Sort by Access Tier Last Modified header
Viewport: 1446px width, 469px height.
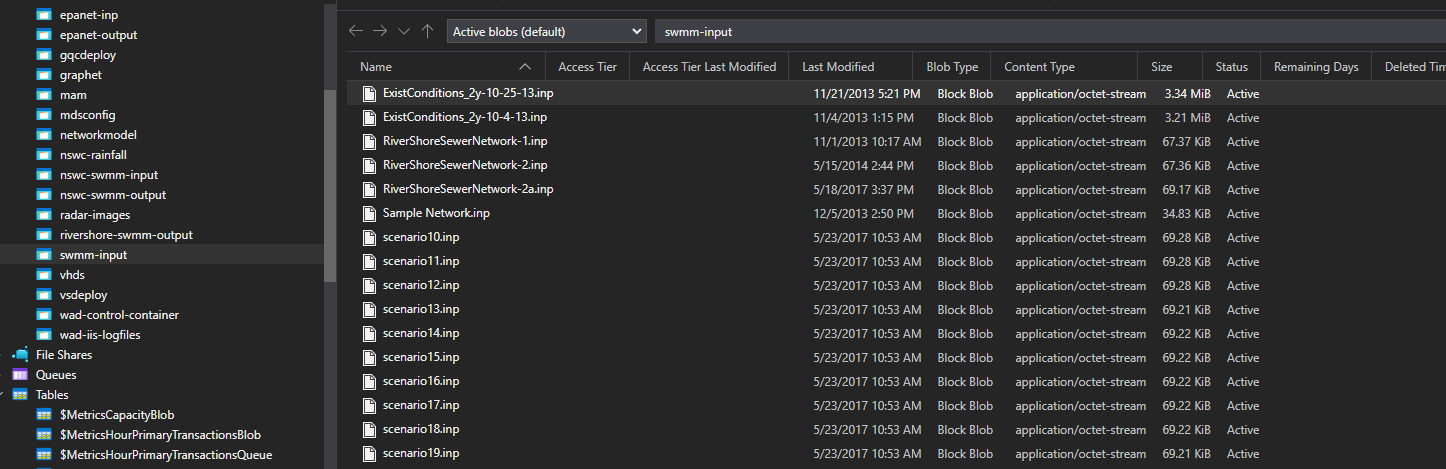(x=709, y=67)
